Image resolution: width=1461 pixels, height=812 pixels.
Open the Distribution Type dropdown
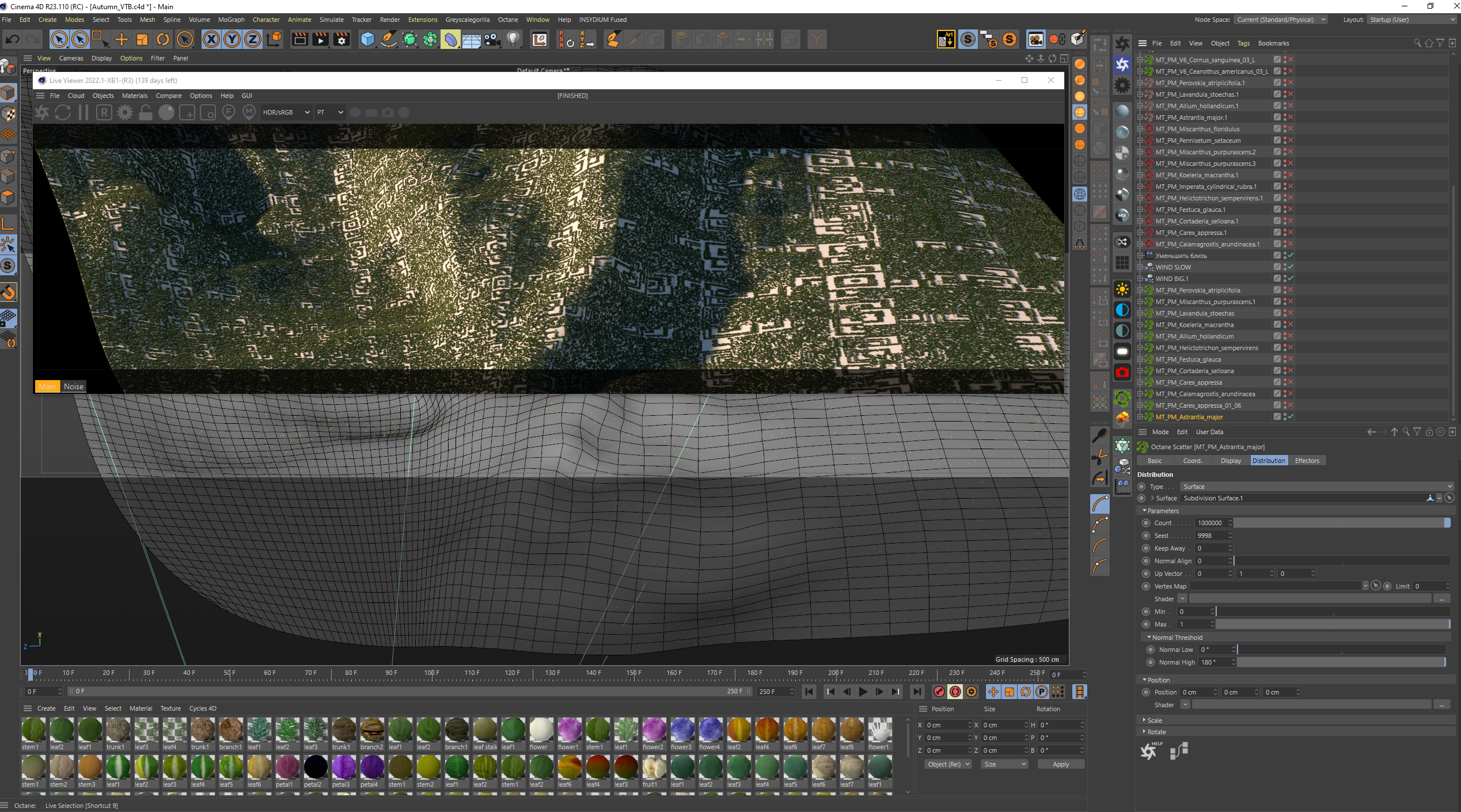point(1316,487)
